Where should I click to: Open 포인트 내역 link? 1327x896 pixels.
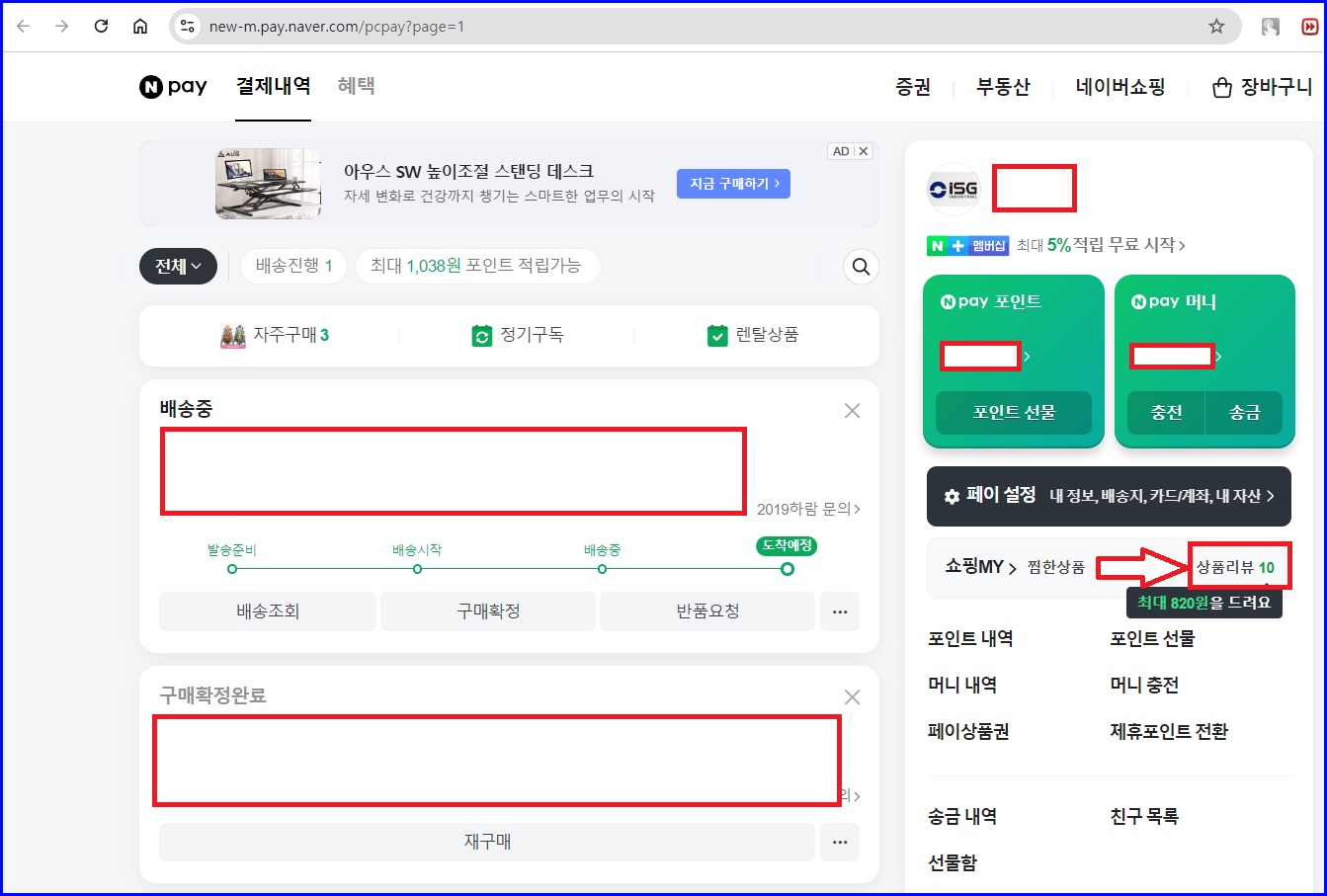click(x=970, y=639)
